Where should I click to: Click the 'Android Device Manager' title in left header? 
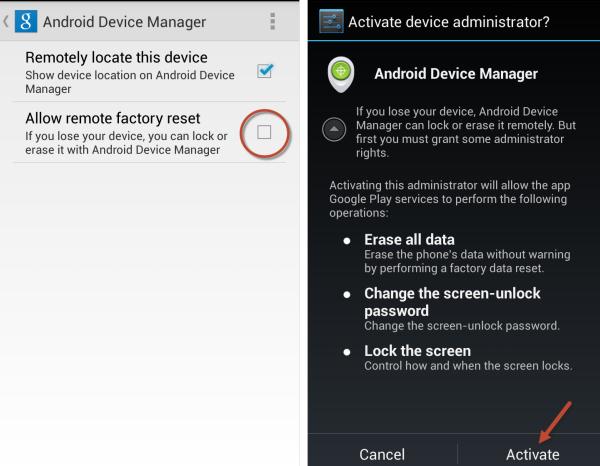pyautogui.click(x=124, y=22)
